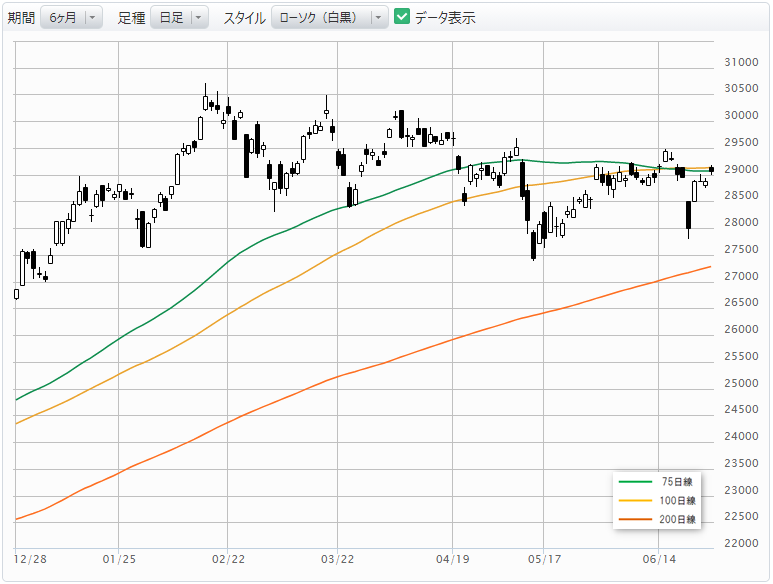This screenshot has height=584, width=773.
Task: Toggle the データ表示 checkbox
Action: click(402, 17)
